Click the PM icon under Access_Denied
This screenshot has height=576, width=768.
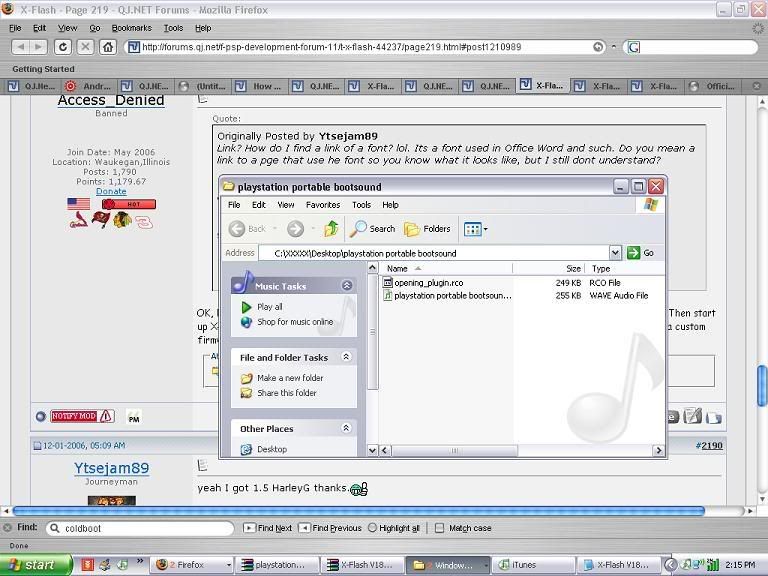[x=134, y=417]
